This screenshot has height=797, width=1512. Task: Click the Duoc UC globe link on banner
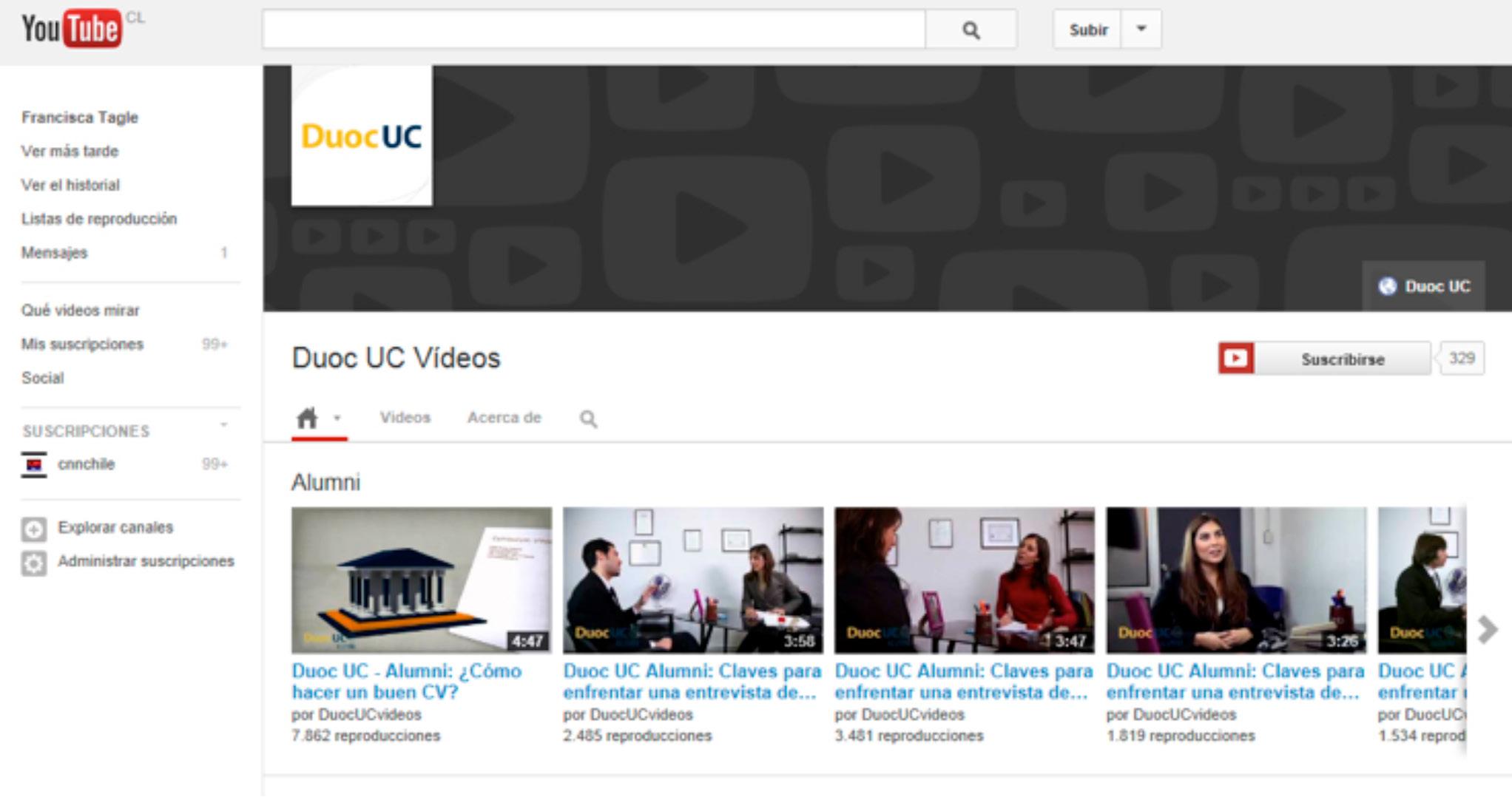[1424, 286]
